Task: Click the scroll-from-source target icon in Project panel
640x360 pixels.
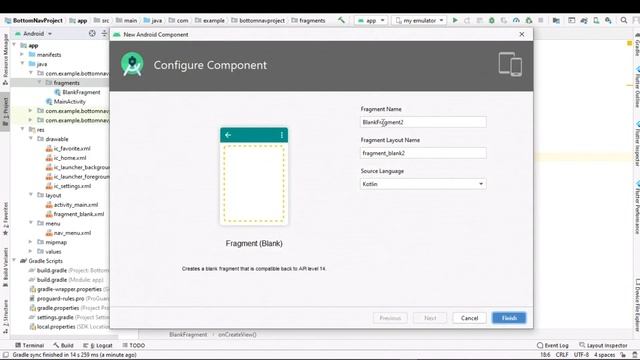Action: click(92, 33)
